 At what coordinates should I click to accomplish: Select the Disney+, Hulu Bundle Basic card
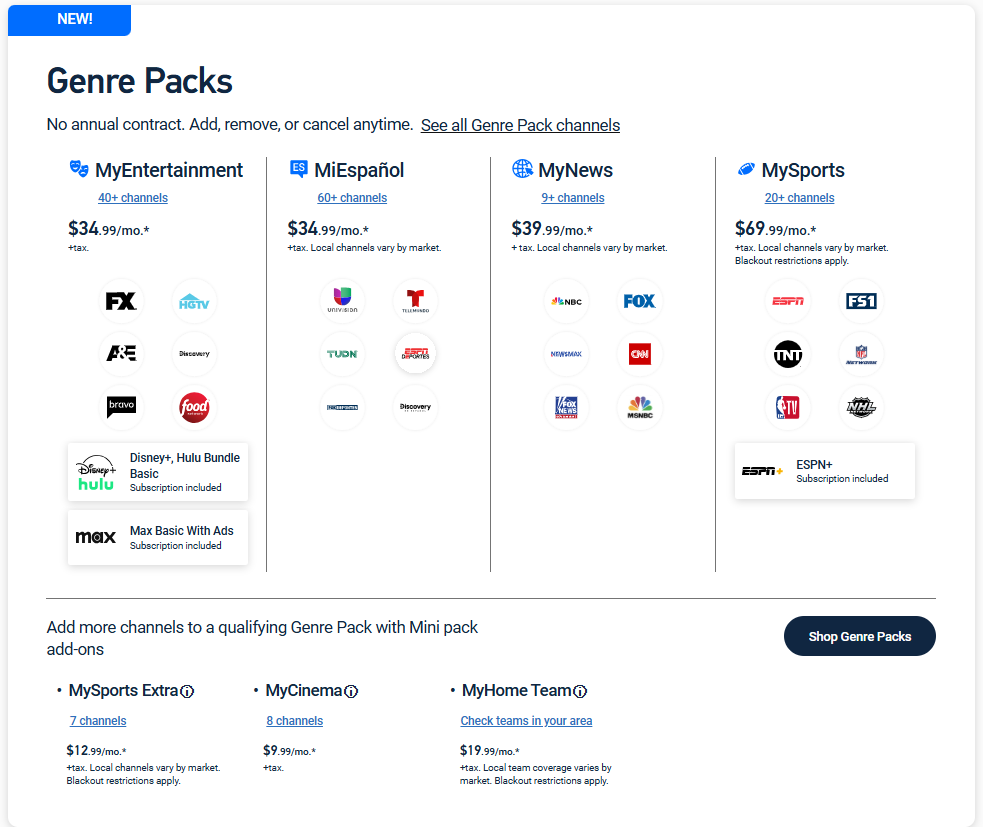(158, 472)
